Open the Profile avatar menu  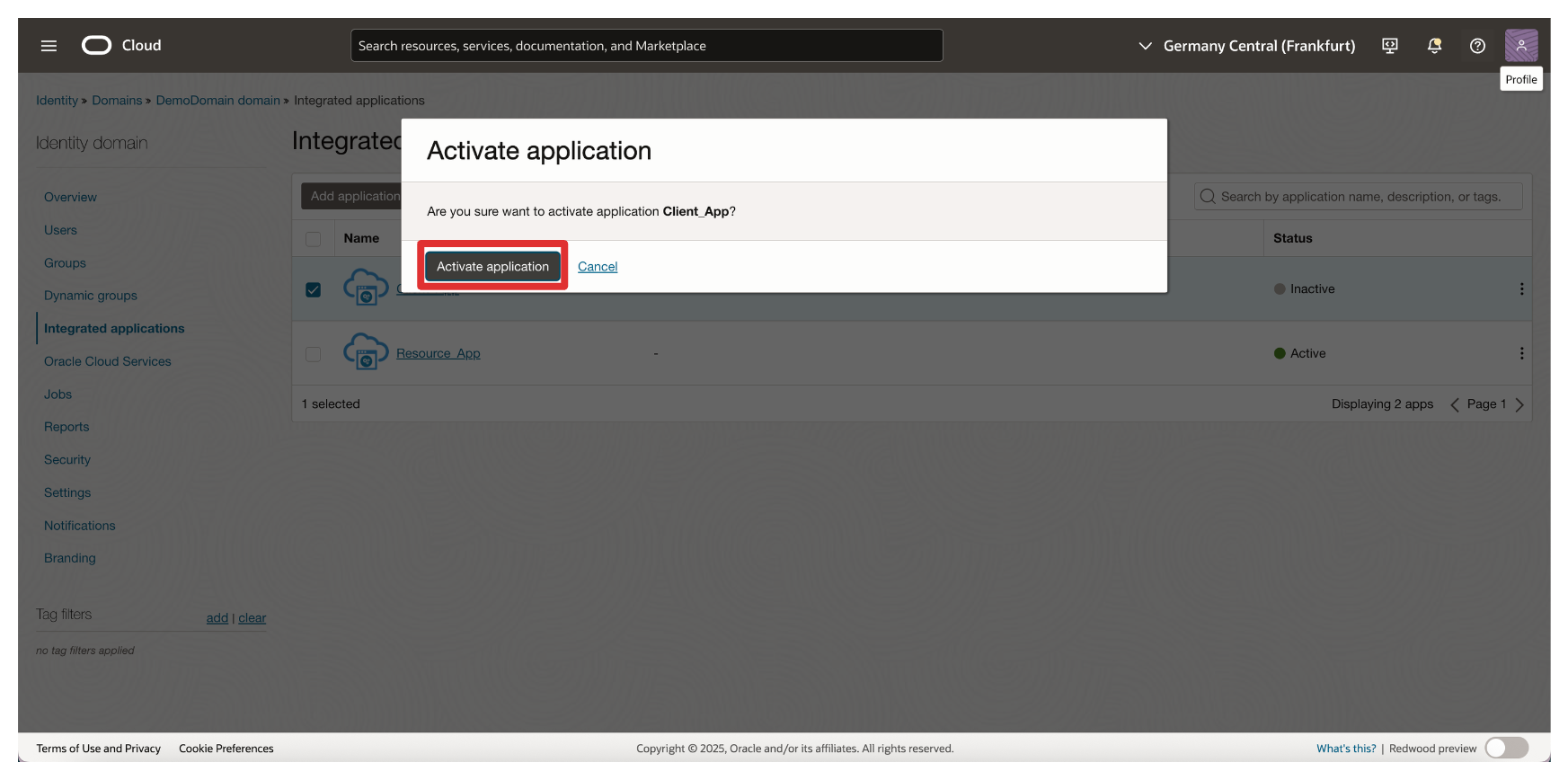click(x=1520, y=46)
